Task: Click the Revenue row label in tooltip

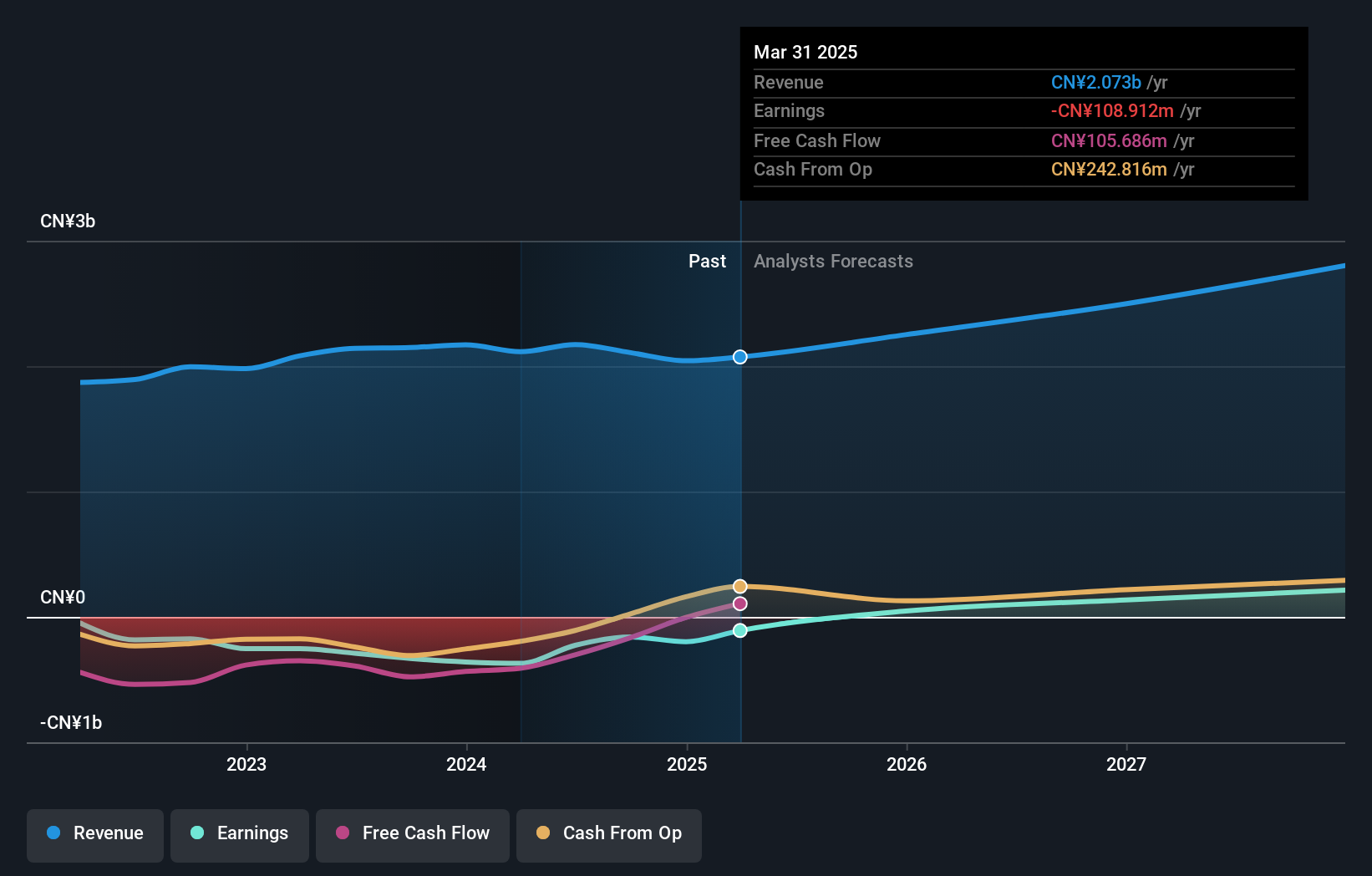Action: pos(789,83)
